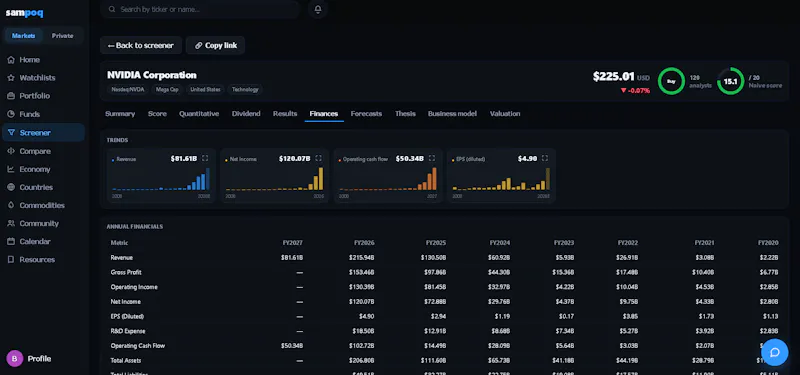Click the Revenue row label
Image resolution: width=800 pixels, height=375 pixels.
121,258
